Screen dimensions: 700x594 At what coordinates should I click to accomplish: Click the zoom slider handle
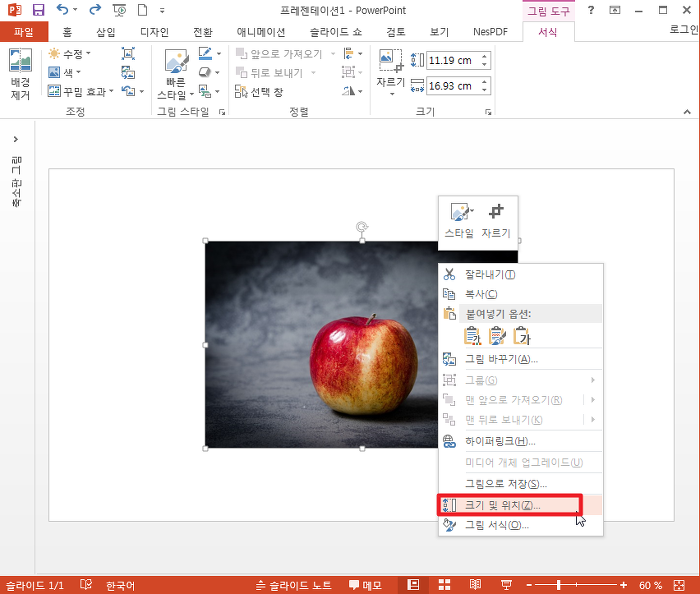click(558, 585)
